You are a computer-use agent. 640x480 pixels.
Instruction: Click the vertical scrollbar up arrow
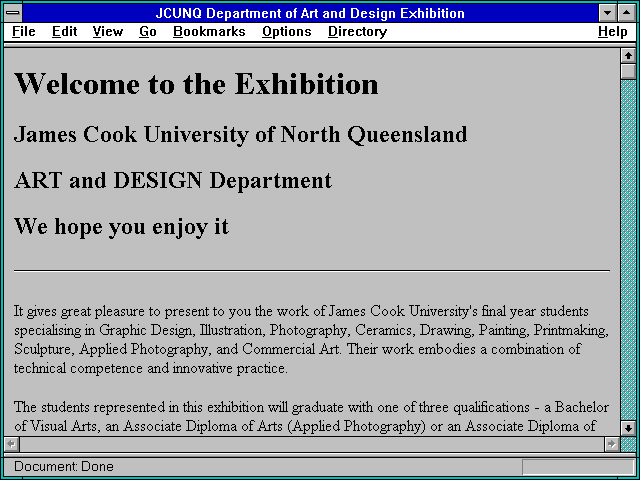point(628,56)
